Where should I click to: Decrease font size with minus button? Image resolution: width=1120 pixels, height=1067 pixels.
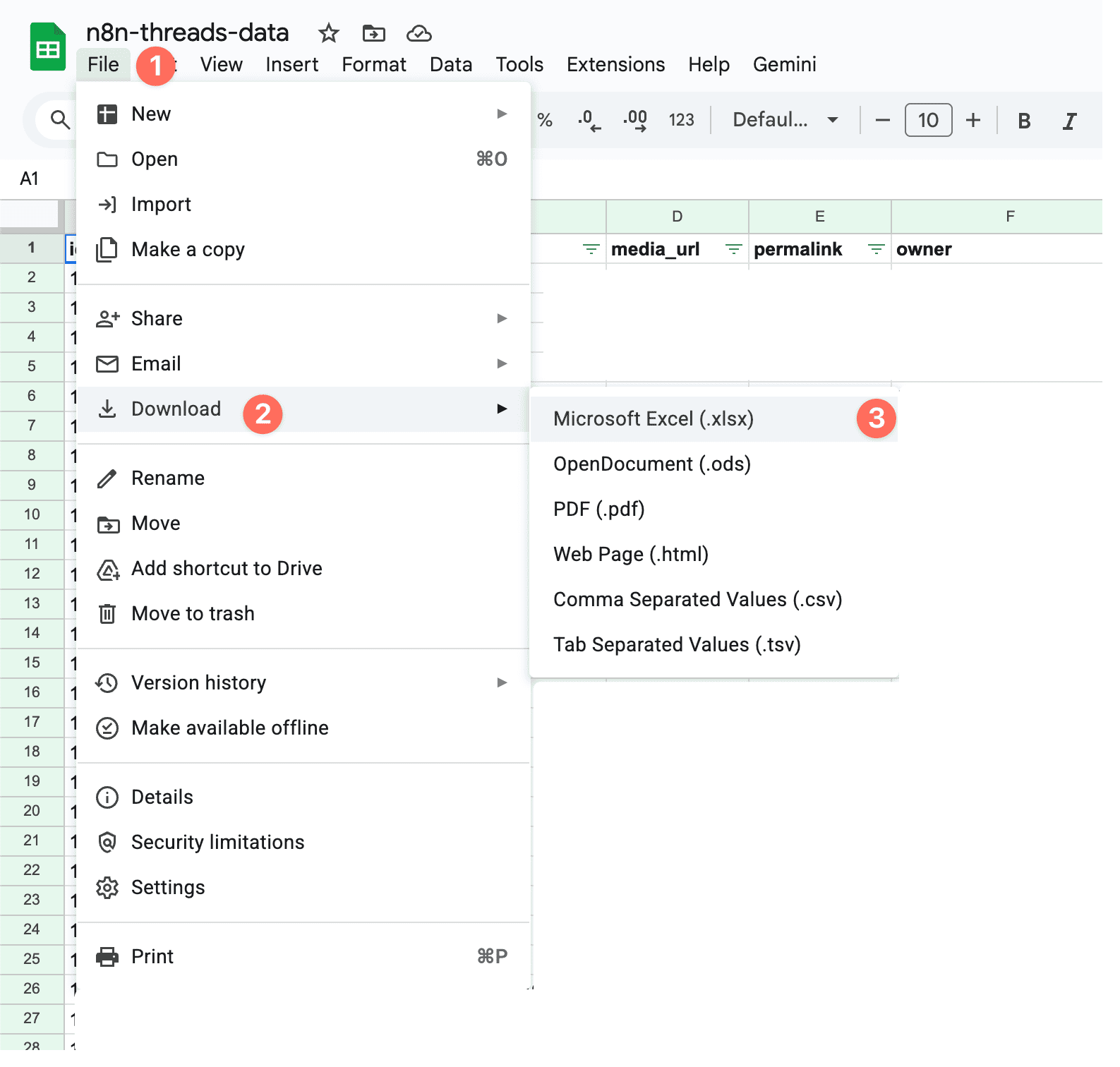[882, 120]
